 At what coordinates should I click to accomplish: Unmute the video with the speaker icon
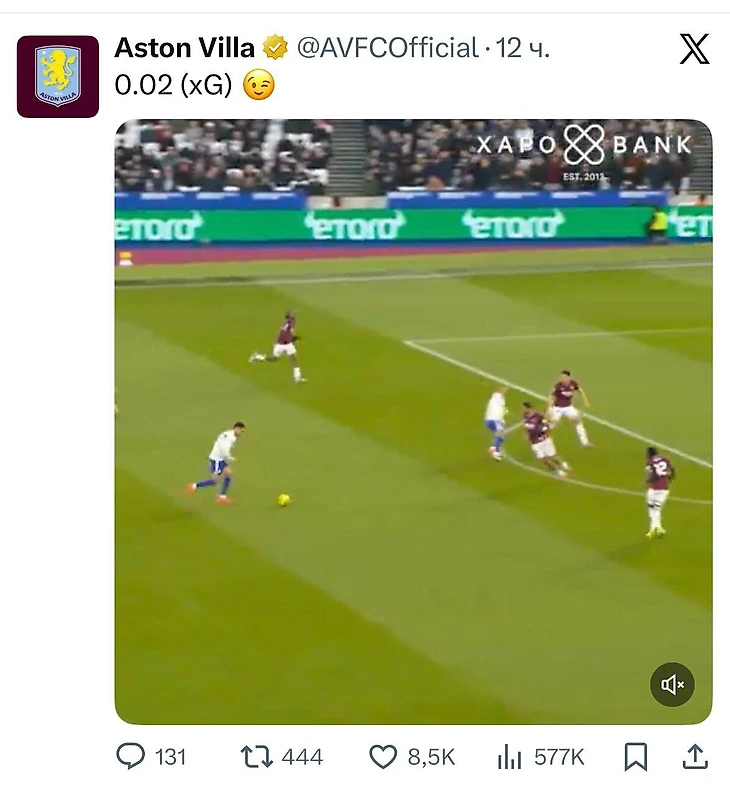click(x=673, y=685)
